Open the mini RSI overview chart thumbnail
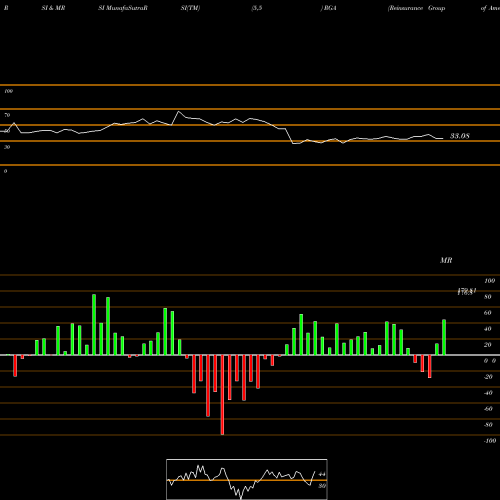Screen dimensions: 500x500 [247, 479]
